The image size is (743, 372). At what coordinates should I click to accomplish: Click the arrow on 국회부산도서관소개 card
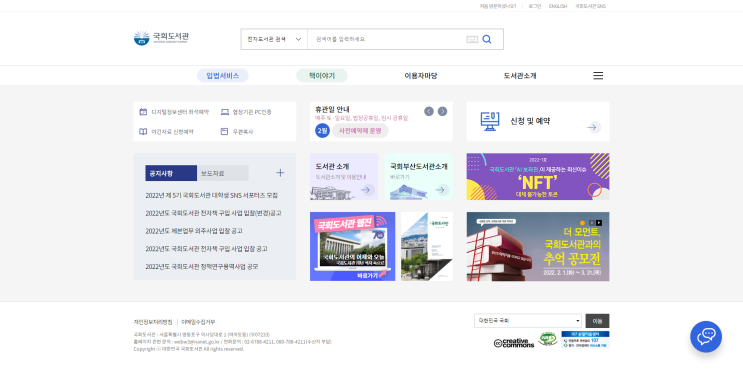pyautogui.click(x=442, y=190)
